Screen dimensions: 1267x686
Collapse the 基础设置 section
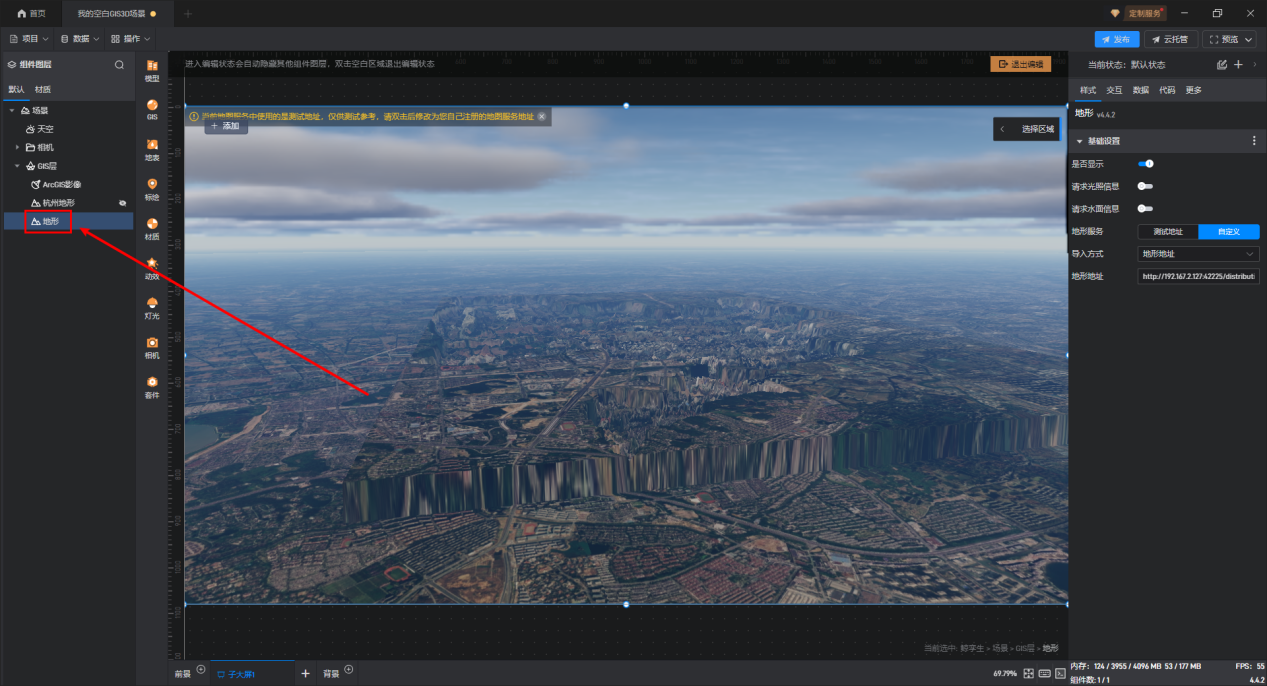(x=1080, y=141)
